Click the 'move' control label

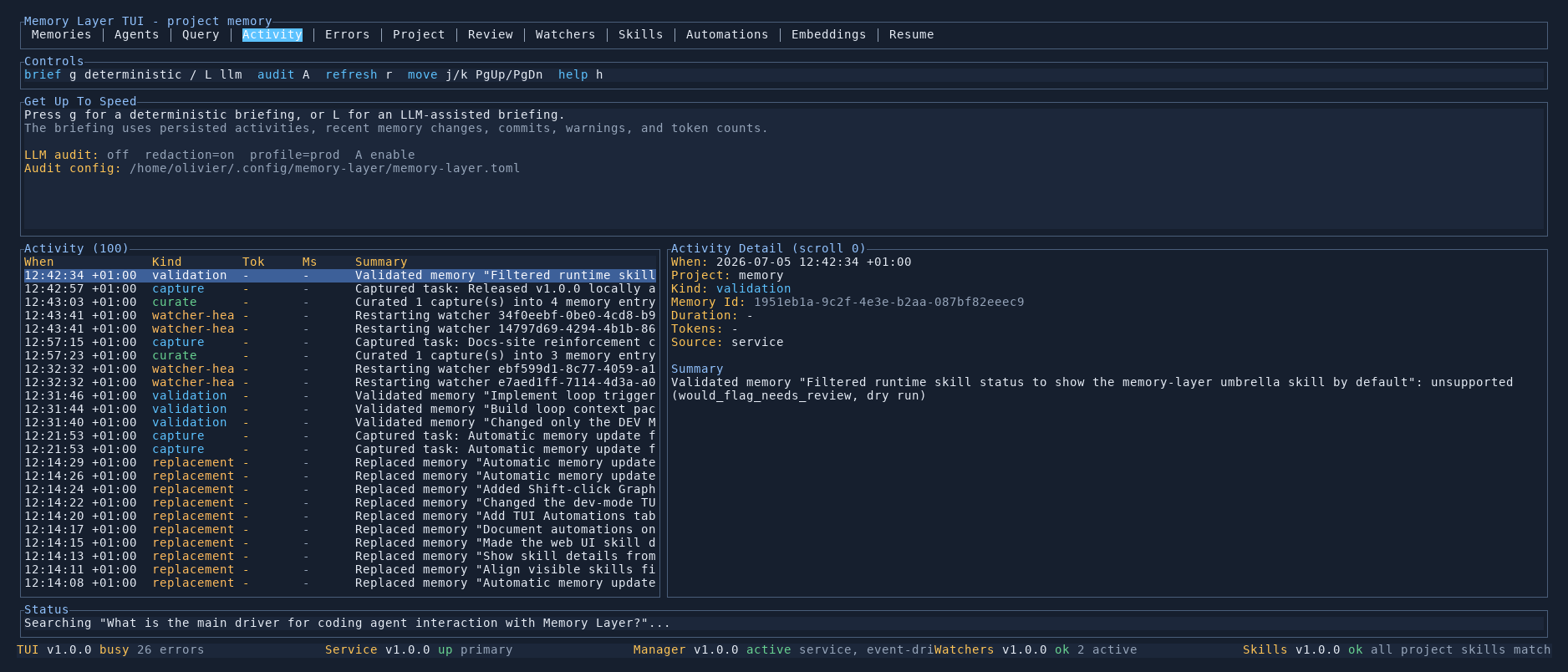click(x=423, y=74)
